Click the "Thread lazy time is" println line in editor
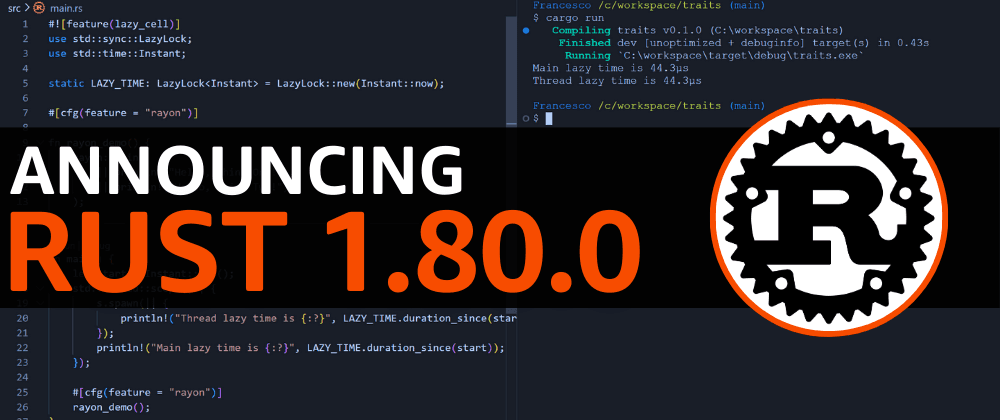The height and width of the screenshot is (420, 1000). point(319,318)
